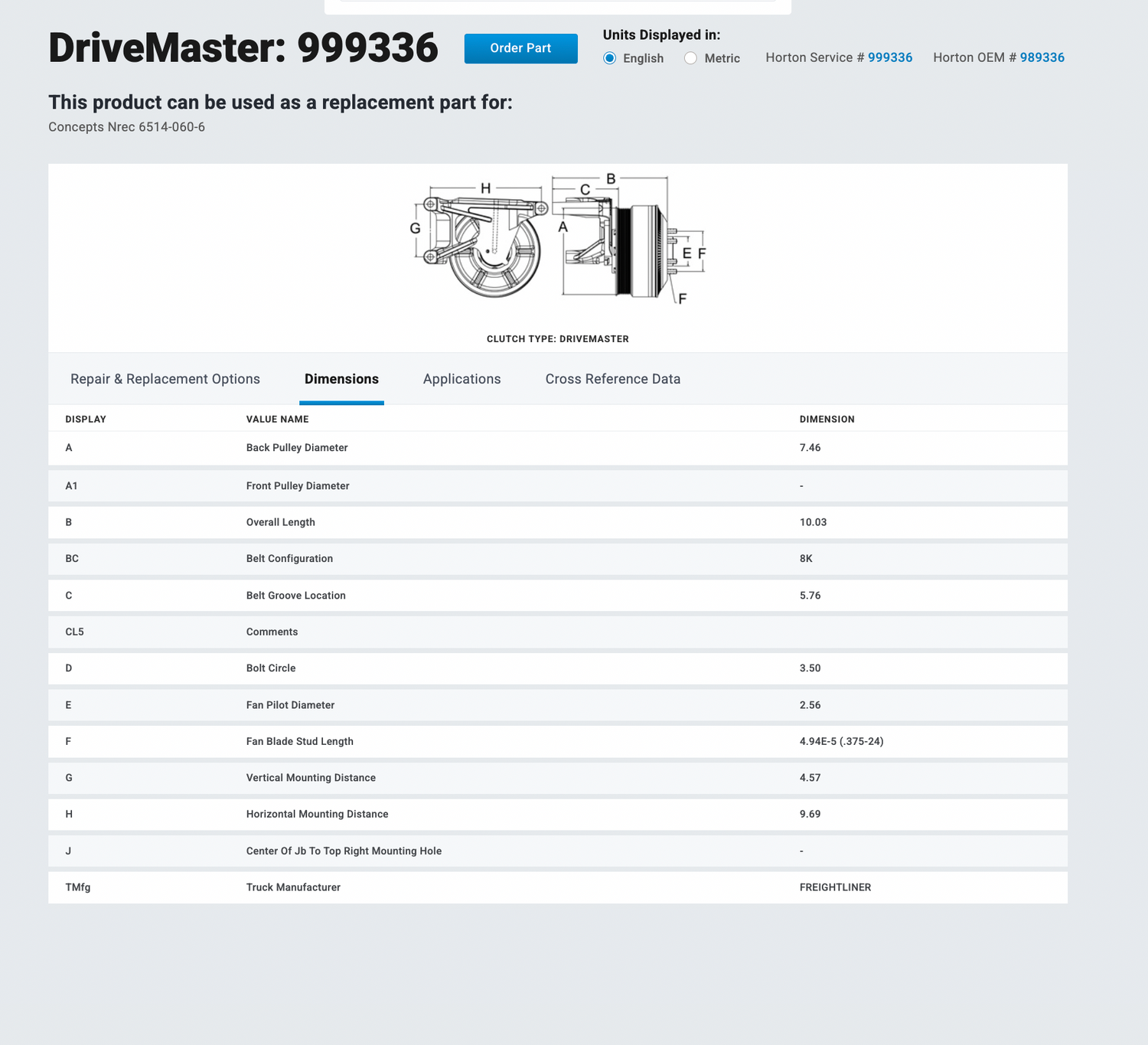This screenshot has height=1045, width=1148.
Task: Switch to Repair & Replacement Options tab
Action: coord(165,379)
